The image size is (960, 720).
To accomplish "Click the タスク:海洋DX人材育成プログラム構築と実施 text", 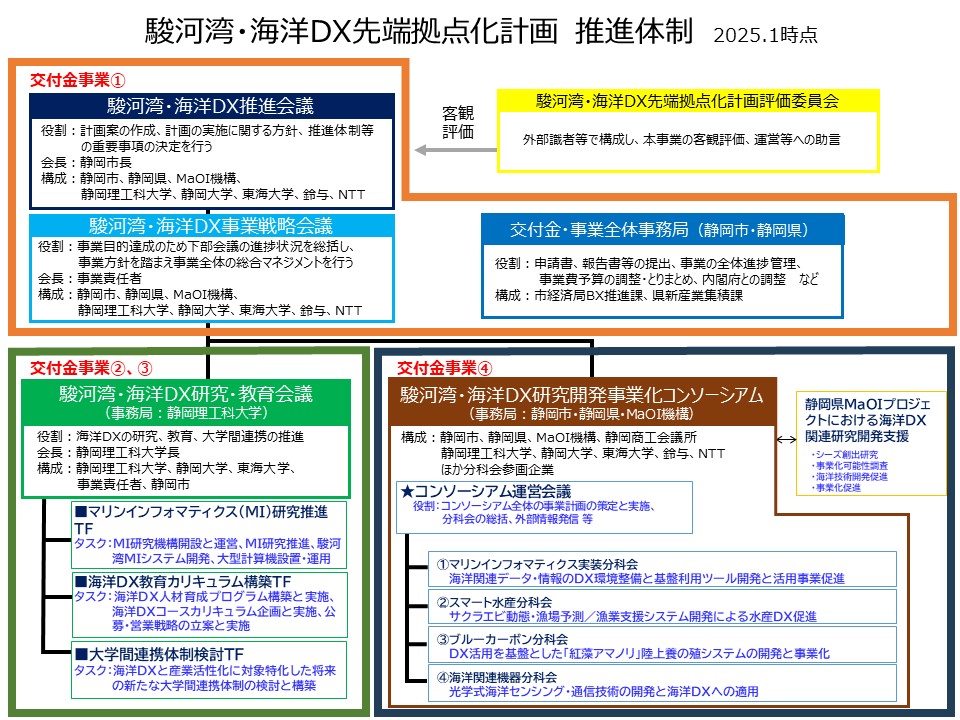I will point(205,611).
